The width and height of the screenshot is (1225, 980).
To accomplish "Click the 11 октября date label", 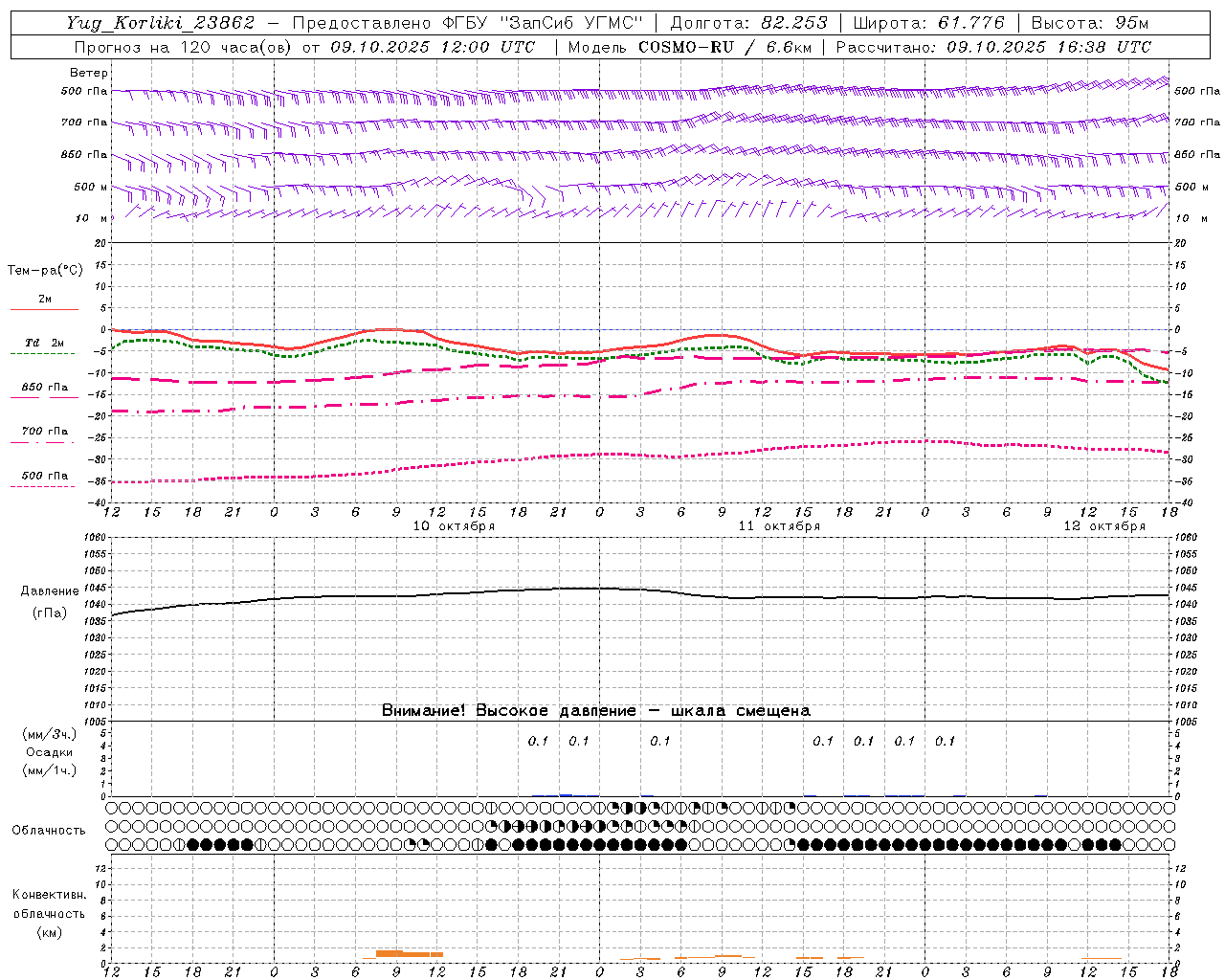I will (x=779, y=526).
